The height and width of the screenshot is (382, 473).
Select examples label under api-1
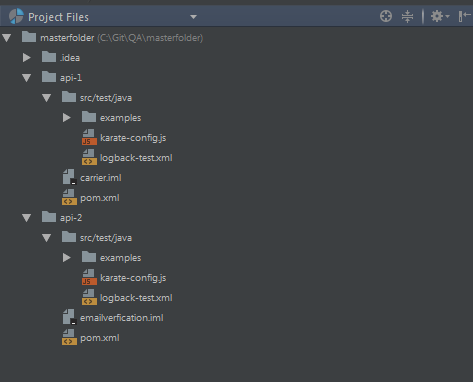pos(121,118)
